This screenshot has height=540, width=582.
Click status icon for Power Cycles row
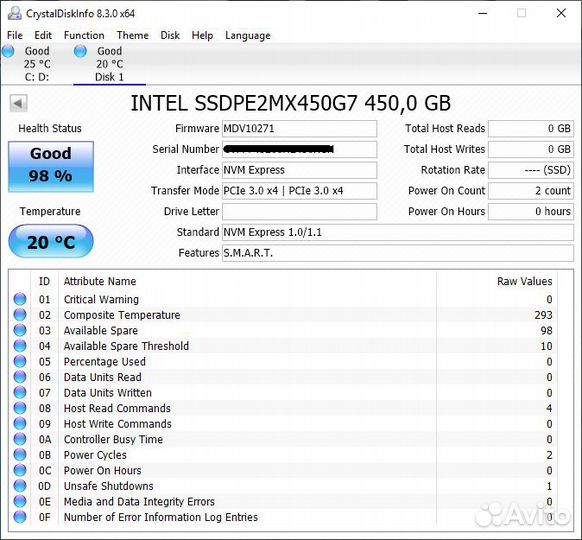(x=20, y=455)
